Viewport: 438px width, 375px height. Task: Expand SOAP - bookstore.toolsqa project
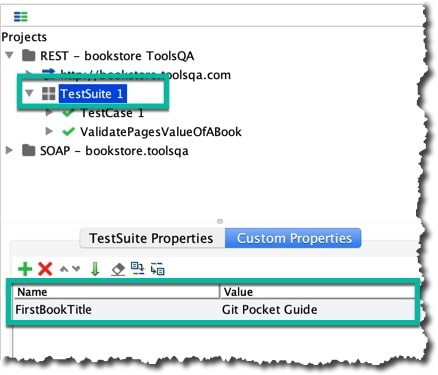tap(9, 150)
